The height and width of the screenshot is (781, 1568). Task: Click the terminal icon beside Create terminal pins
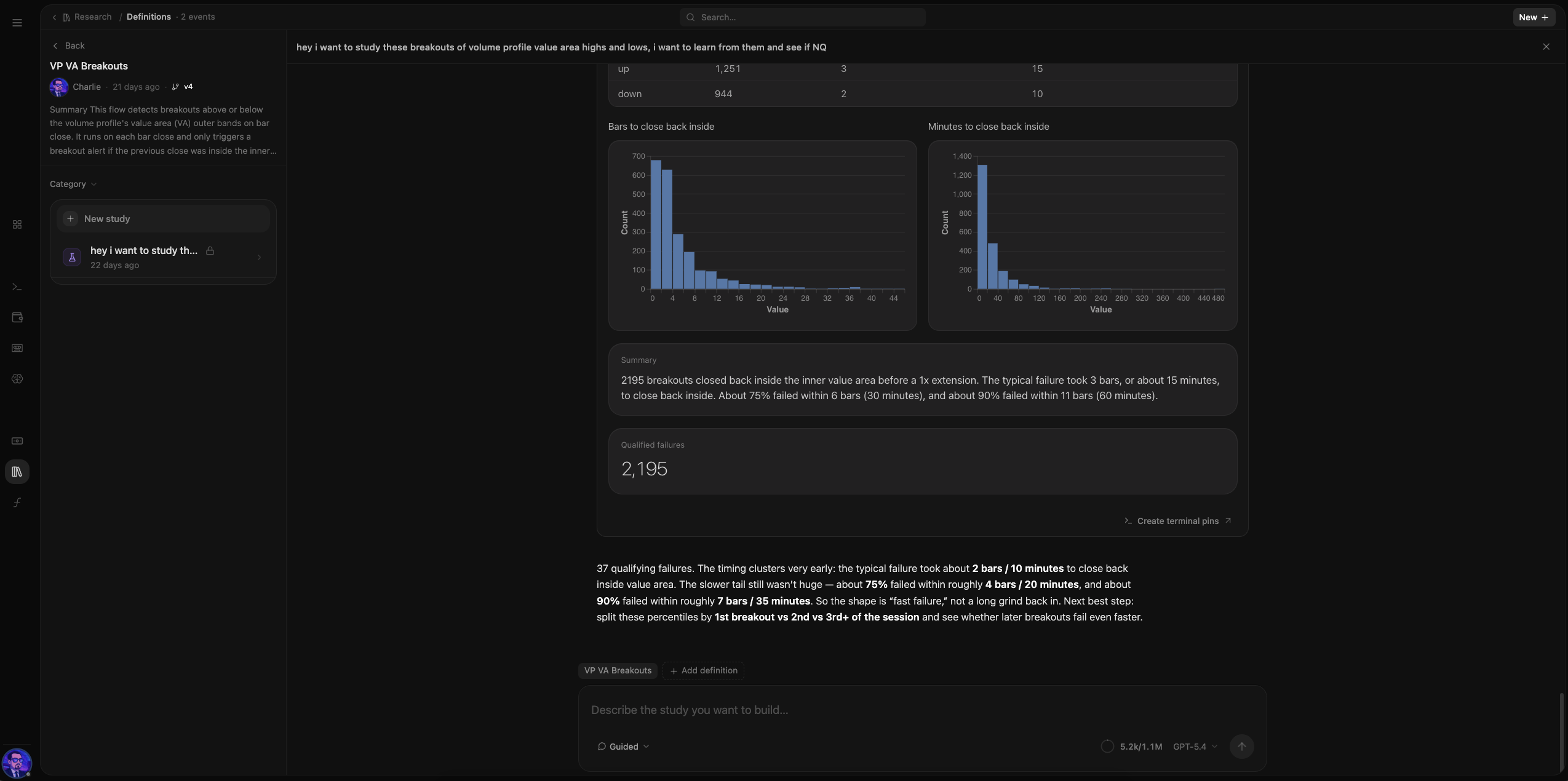[1128, 521]
